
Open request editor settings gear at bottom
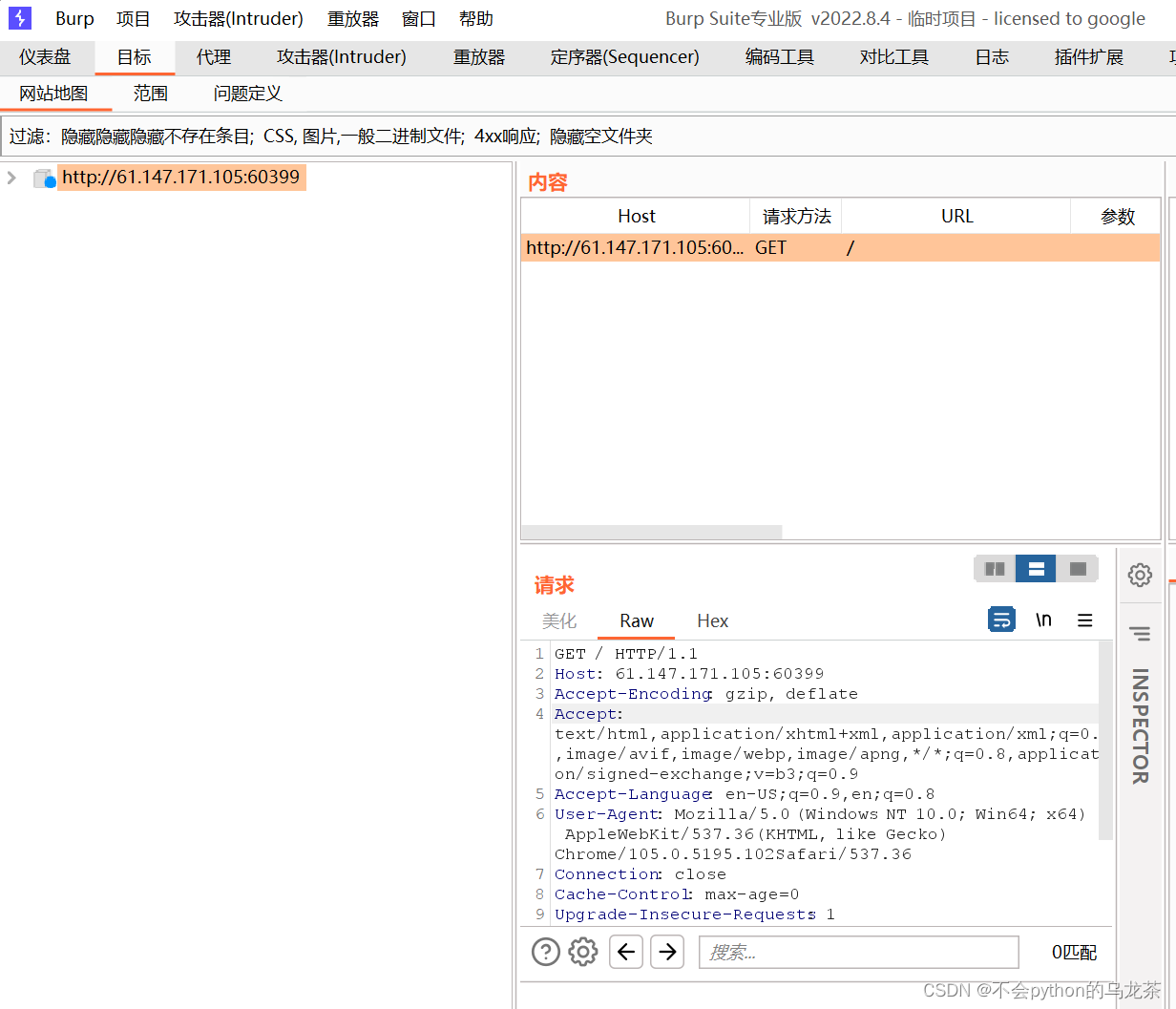pos(582,952)
